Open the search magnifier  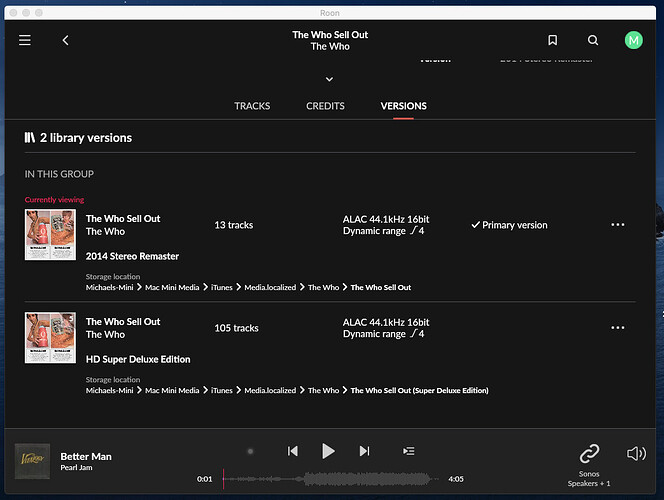[x=593, y=40]
